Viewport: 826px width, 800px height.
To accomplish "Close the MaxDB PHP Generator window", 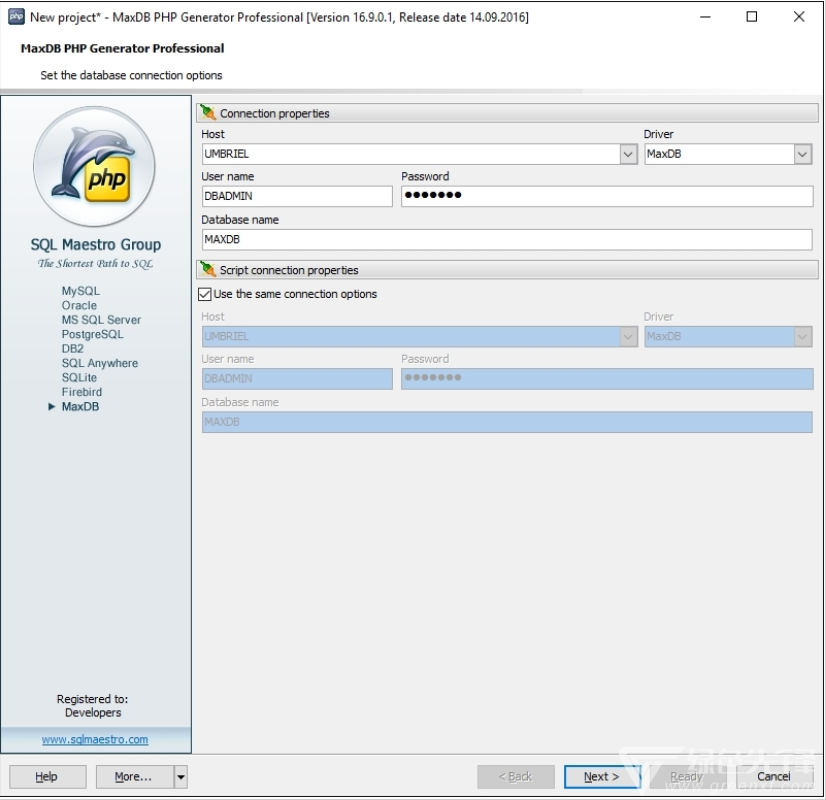I will 799,17.
